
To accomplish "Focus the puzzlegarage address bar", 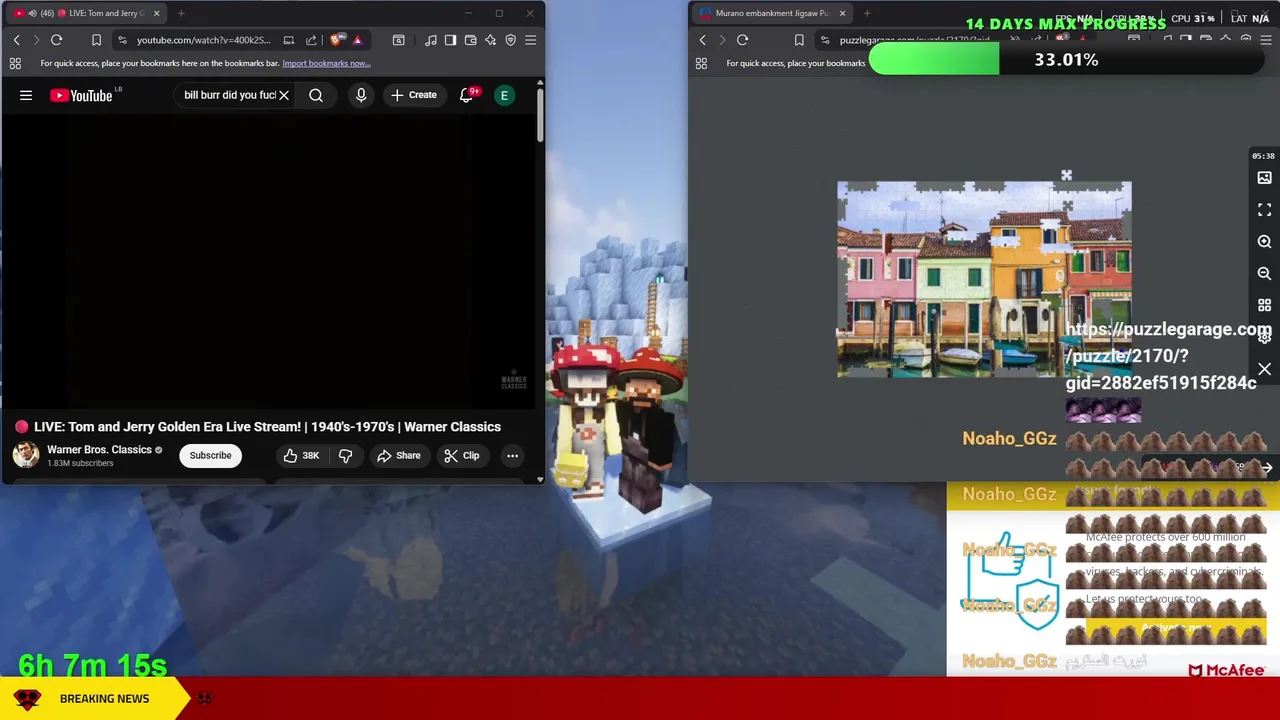I will pos(915,40).
